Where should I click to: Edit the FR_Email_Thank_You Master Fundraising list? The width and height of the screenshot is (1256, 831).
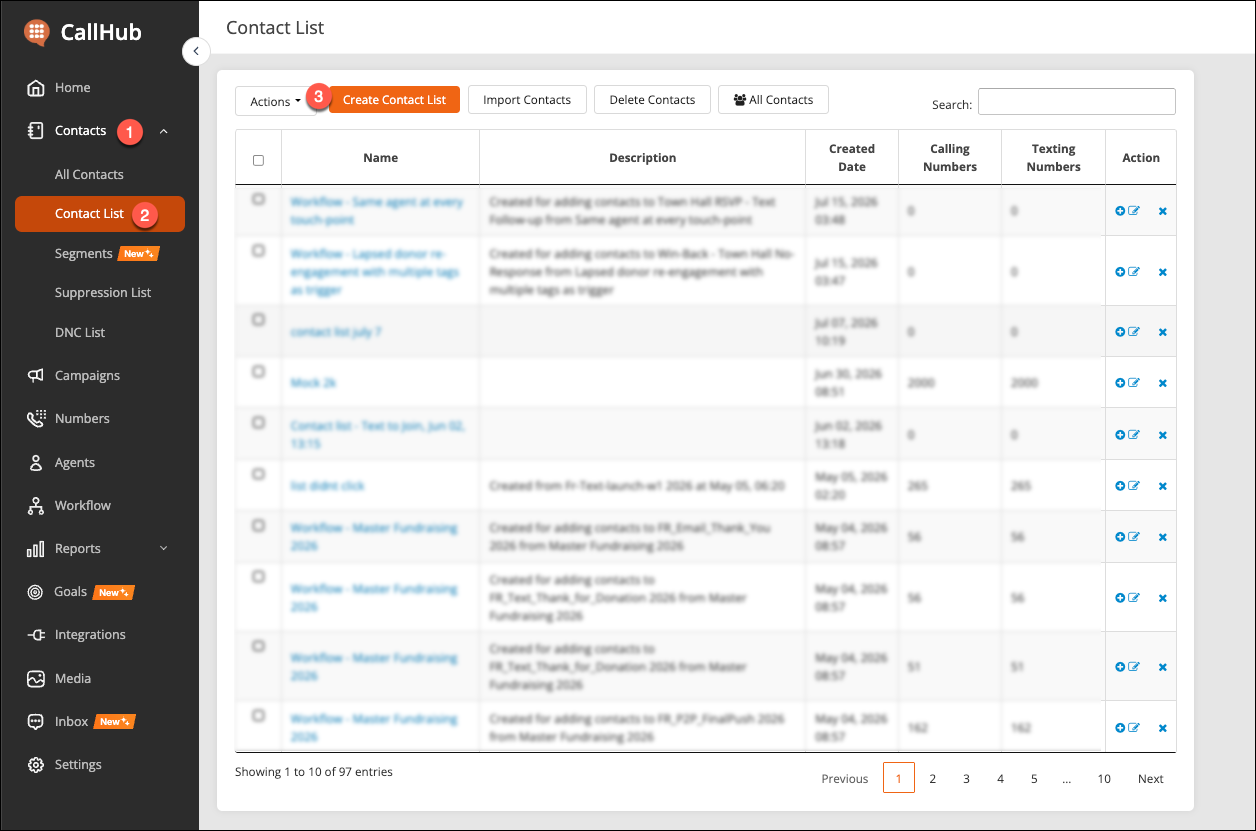tap(1134, 537)
